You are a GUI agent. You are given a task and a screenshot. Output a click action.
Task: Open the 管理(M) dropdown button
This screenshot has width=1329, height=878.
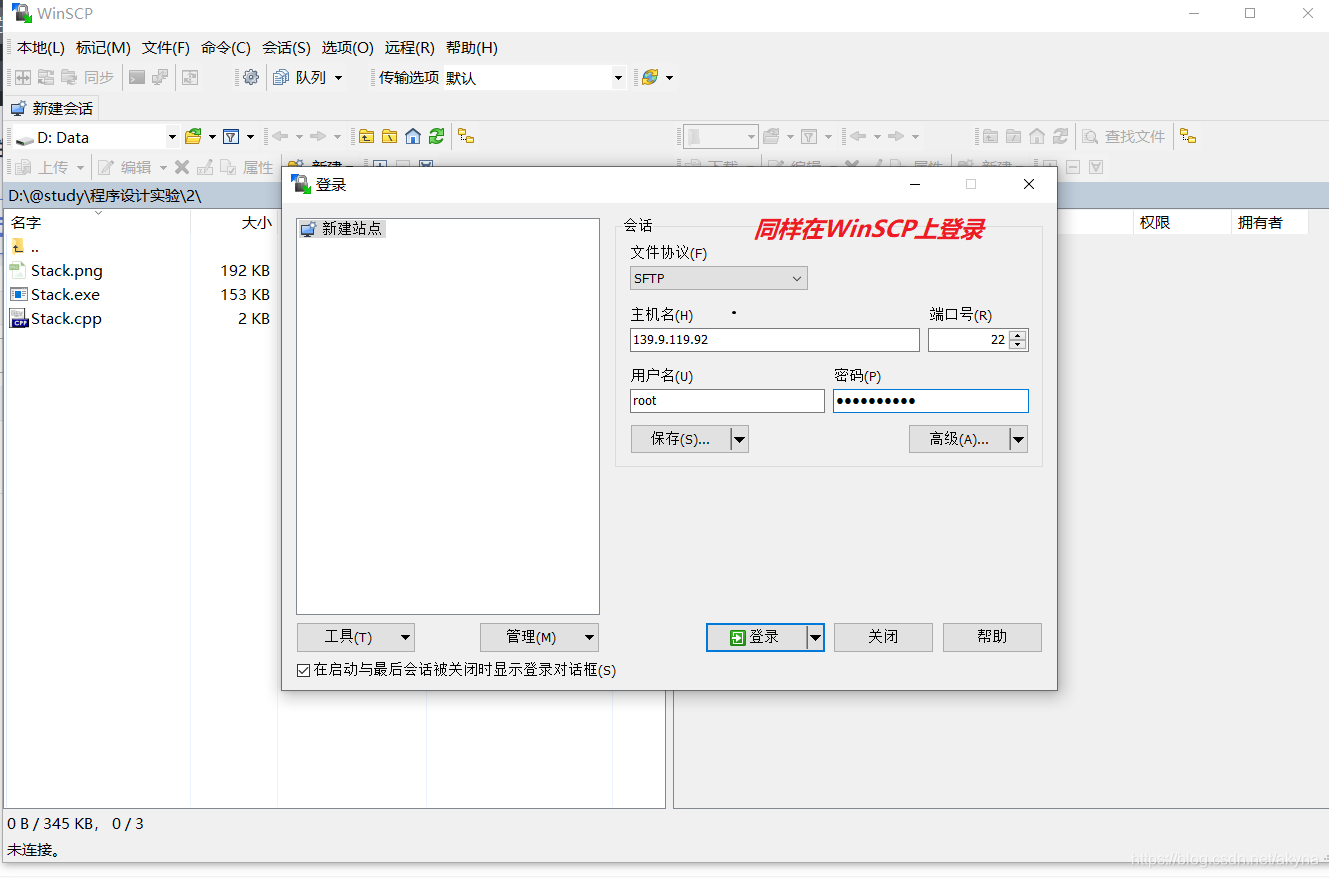[x=539, y=637]
